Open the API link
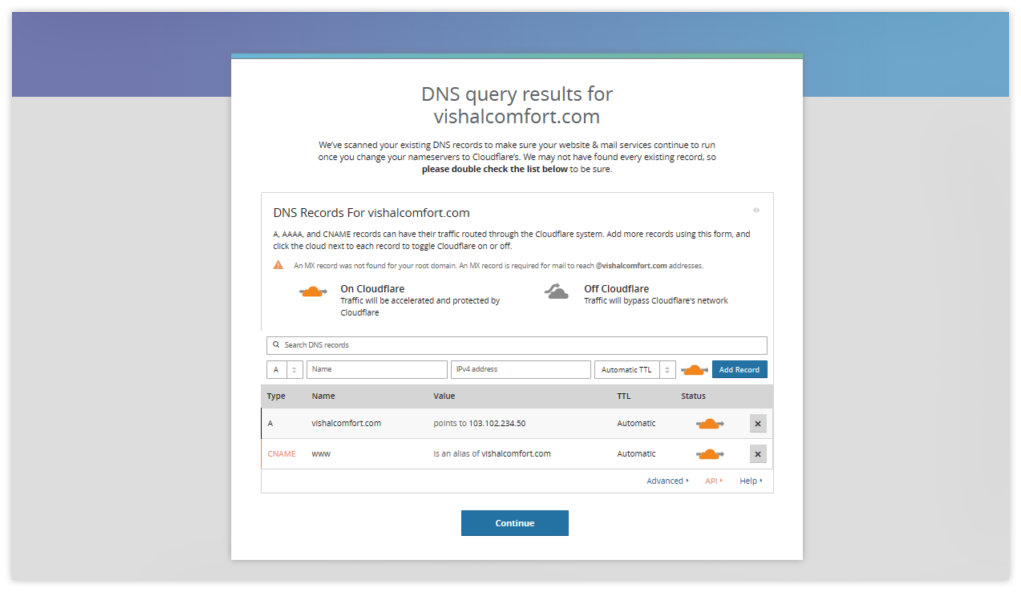 [714, 481]
